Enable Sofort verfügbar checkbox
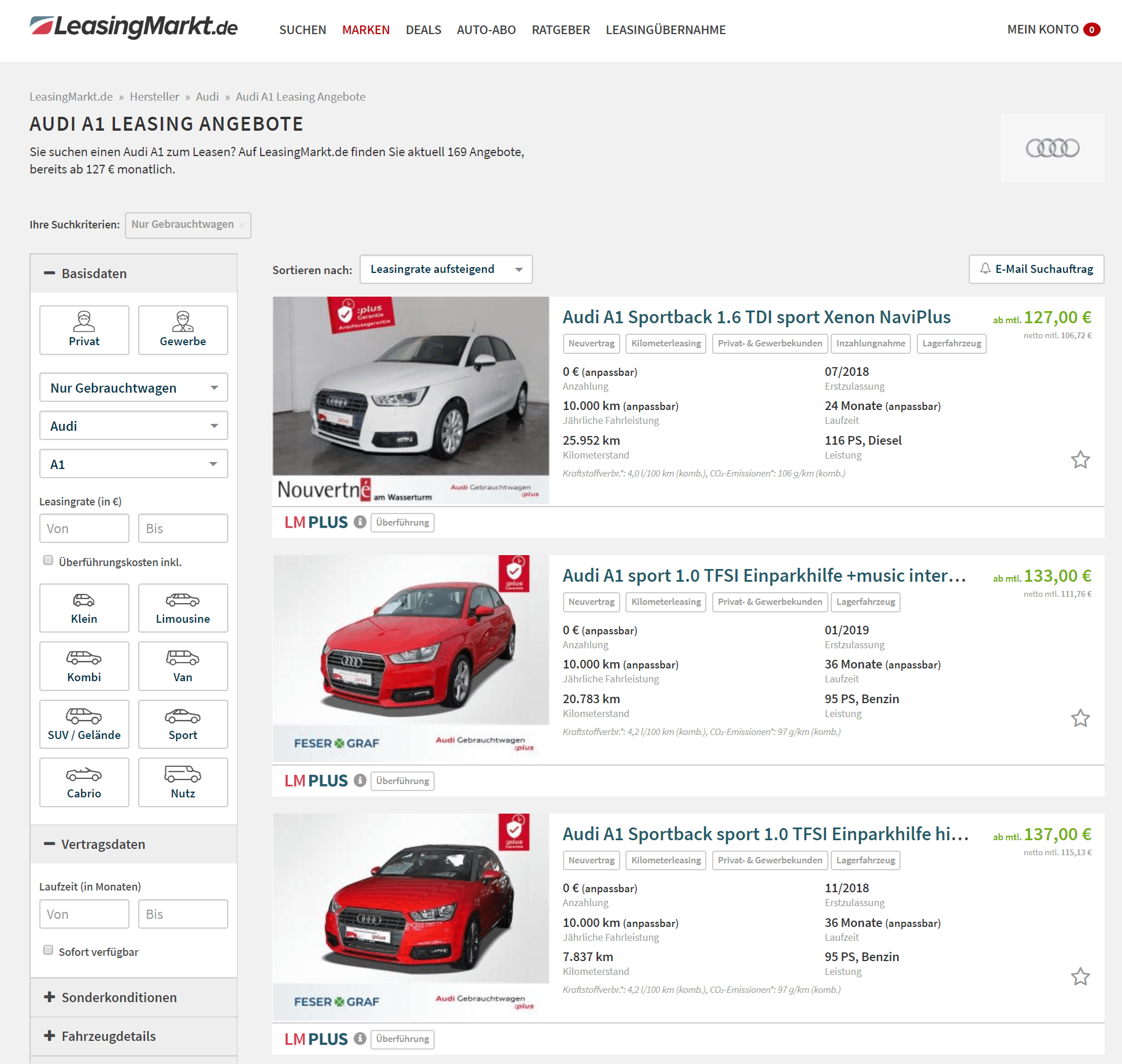1122x1064 pixels. [49, 950]
